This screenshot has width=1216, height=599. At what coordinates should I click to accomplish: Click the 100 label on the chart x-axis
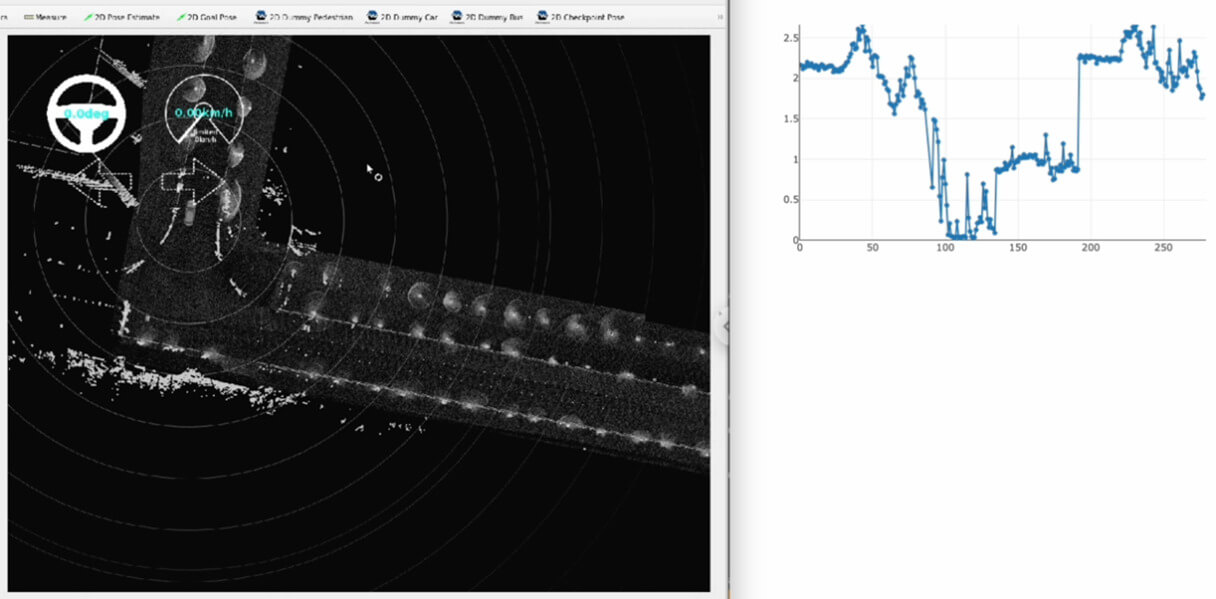pyautogui.click(x=945, y=248)
